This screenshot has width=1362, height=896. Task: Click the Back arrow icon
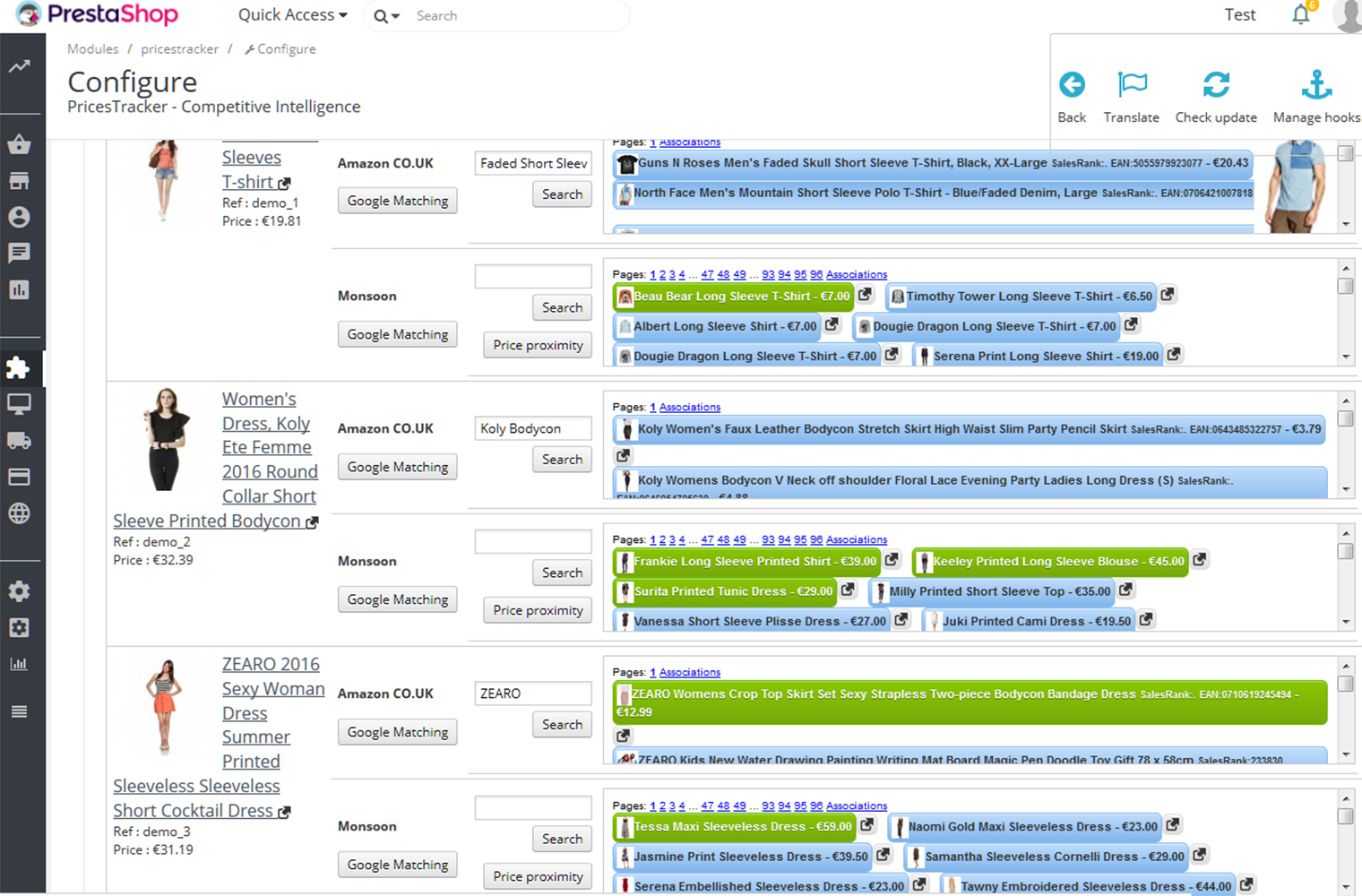1072,85
